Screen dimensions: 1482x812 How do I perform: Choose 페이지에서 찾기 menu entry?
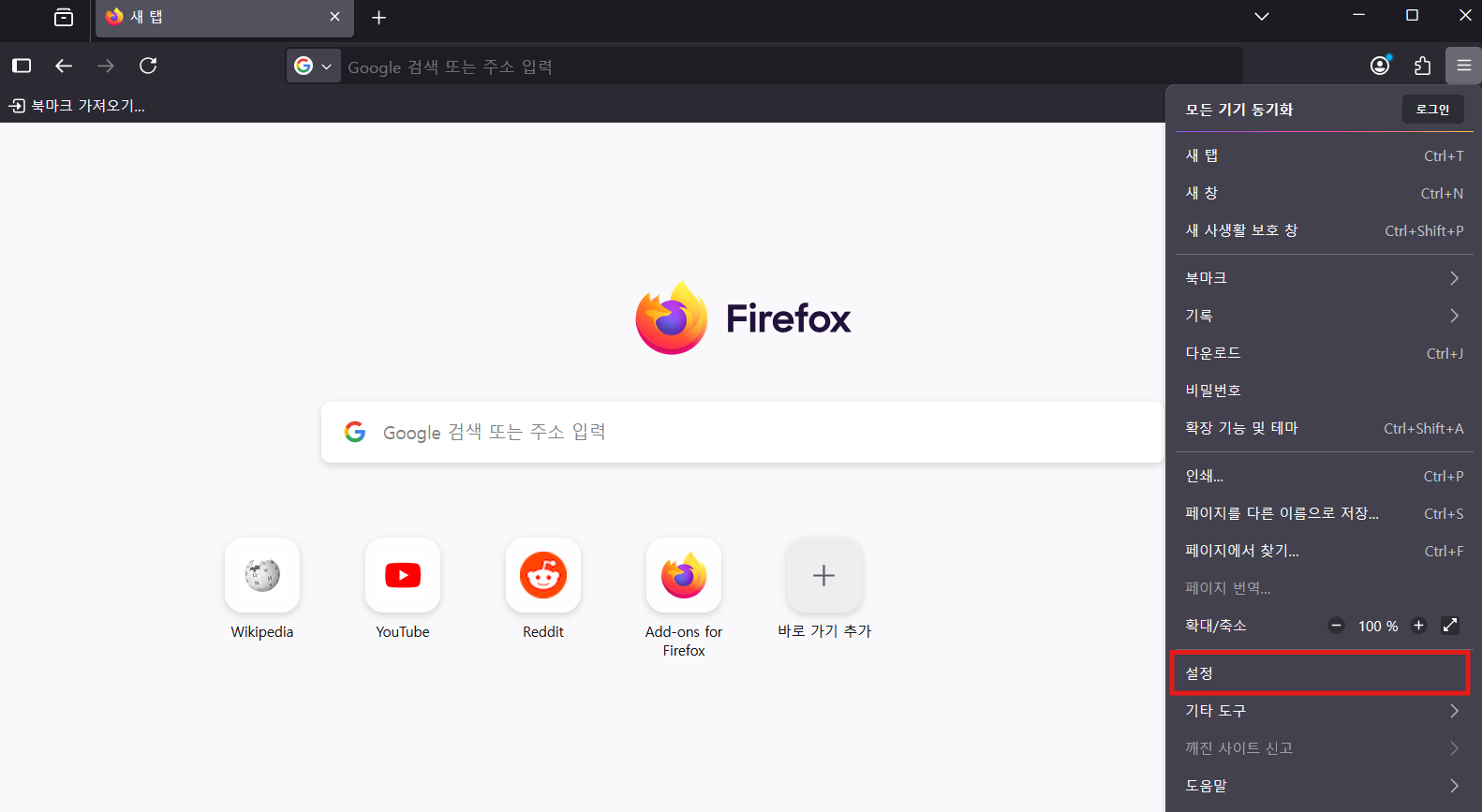pos(1324,551)
